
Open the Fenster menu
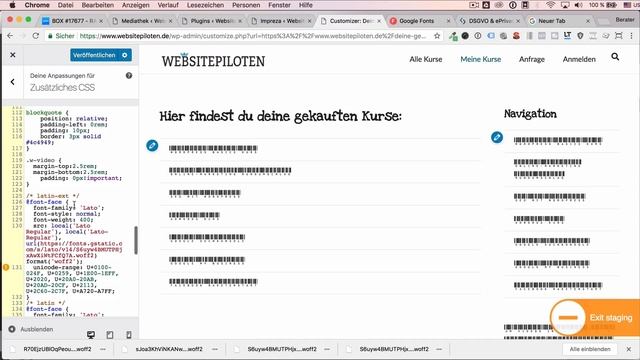(x=279, y=5)
